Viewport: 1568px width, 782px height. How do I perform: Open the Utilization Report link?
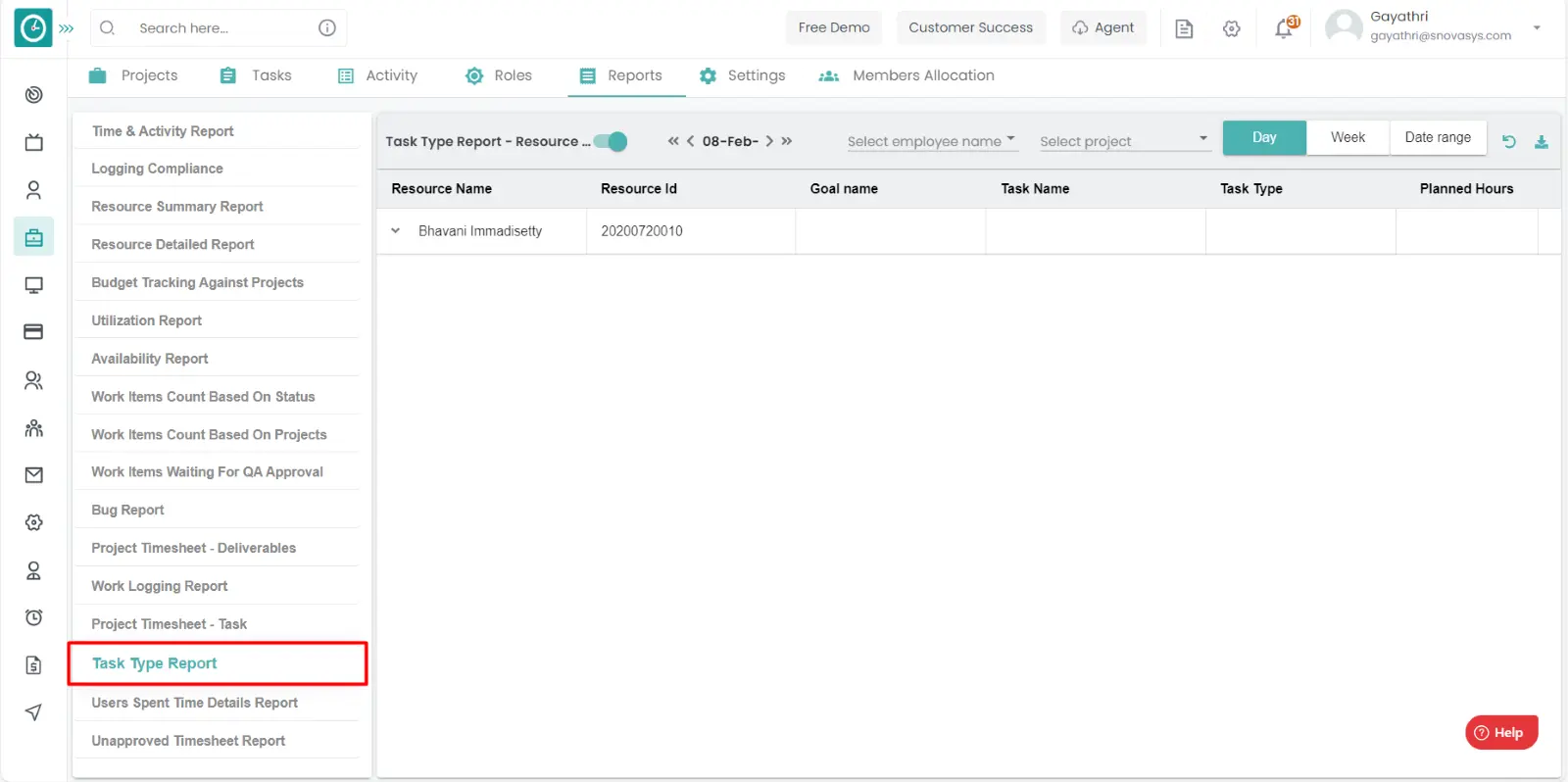(147, 320)
